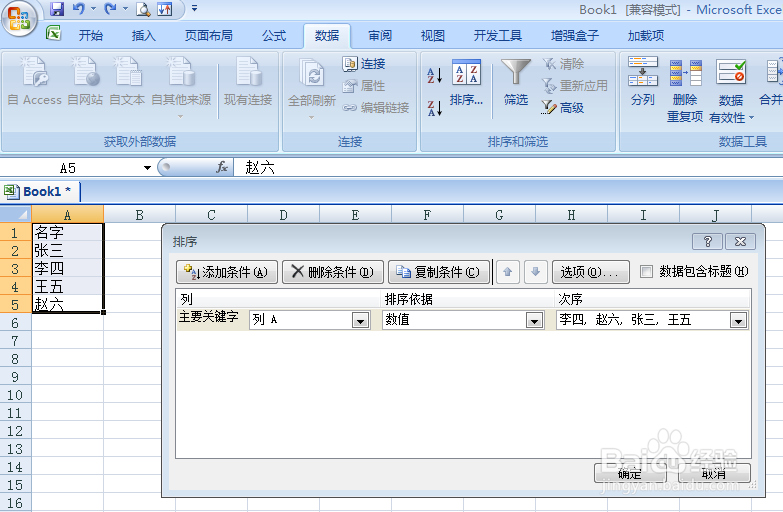Image resolution: width=783 pixels, height=512 pixels.
Task: Import data from text (自文本)
Action: [127, 81]
